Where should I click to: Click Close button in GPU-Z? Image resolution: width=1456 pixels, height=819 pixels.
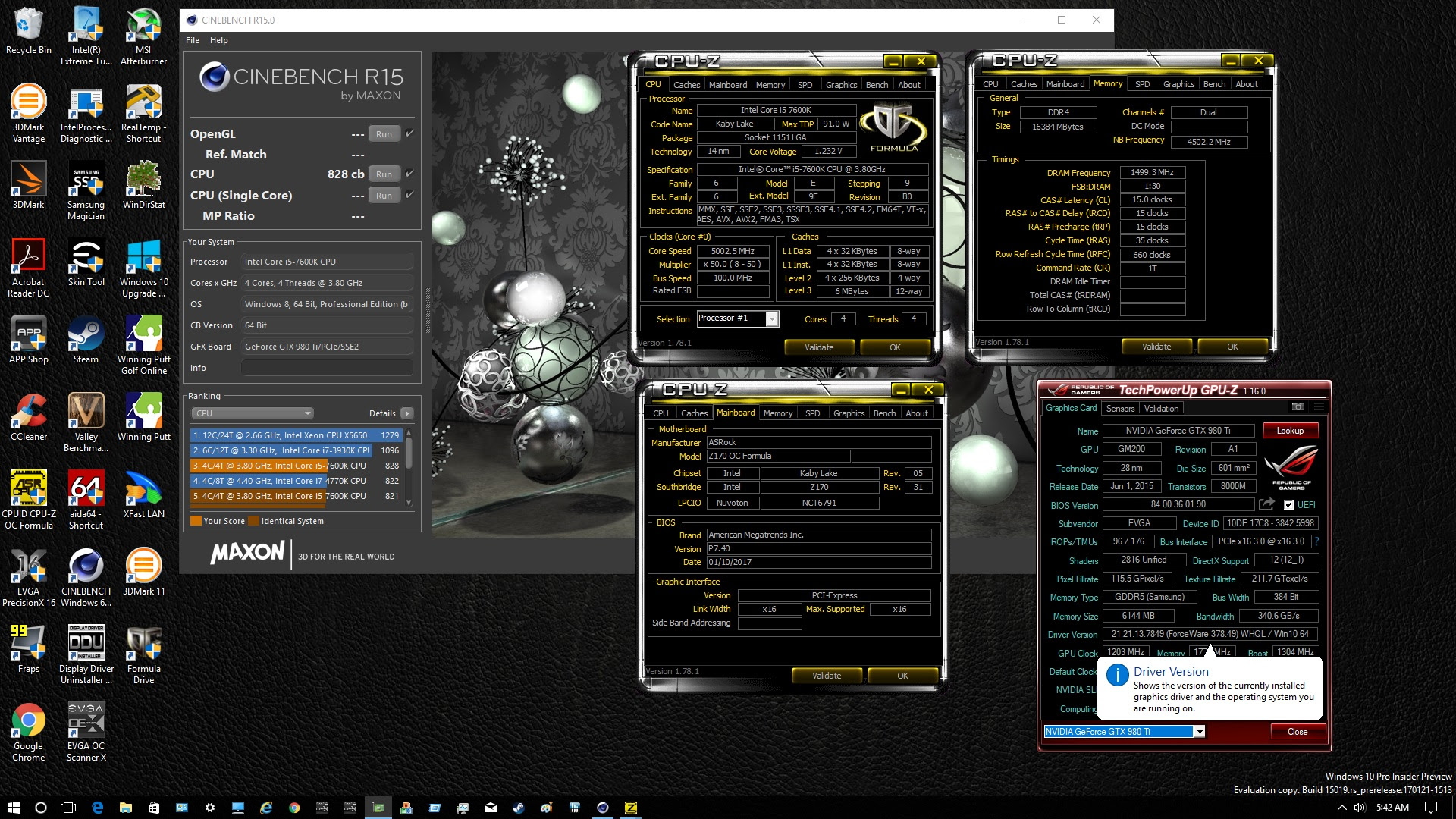click(x=1298, y=732)
